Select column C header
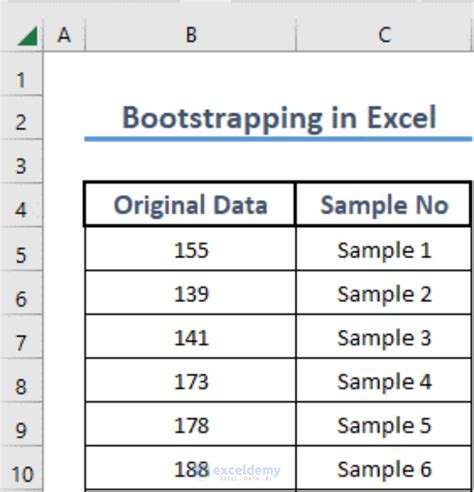Image resolution: width=474 pixels, height=492 pixels. (385, 35)
